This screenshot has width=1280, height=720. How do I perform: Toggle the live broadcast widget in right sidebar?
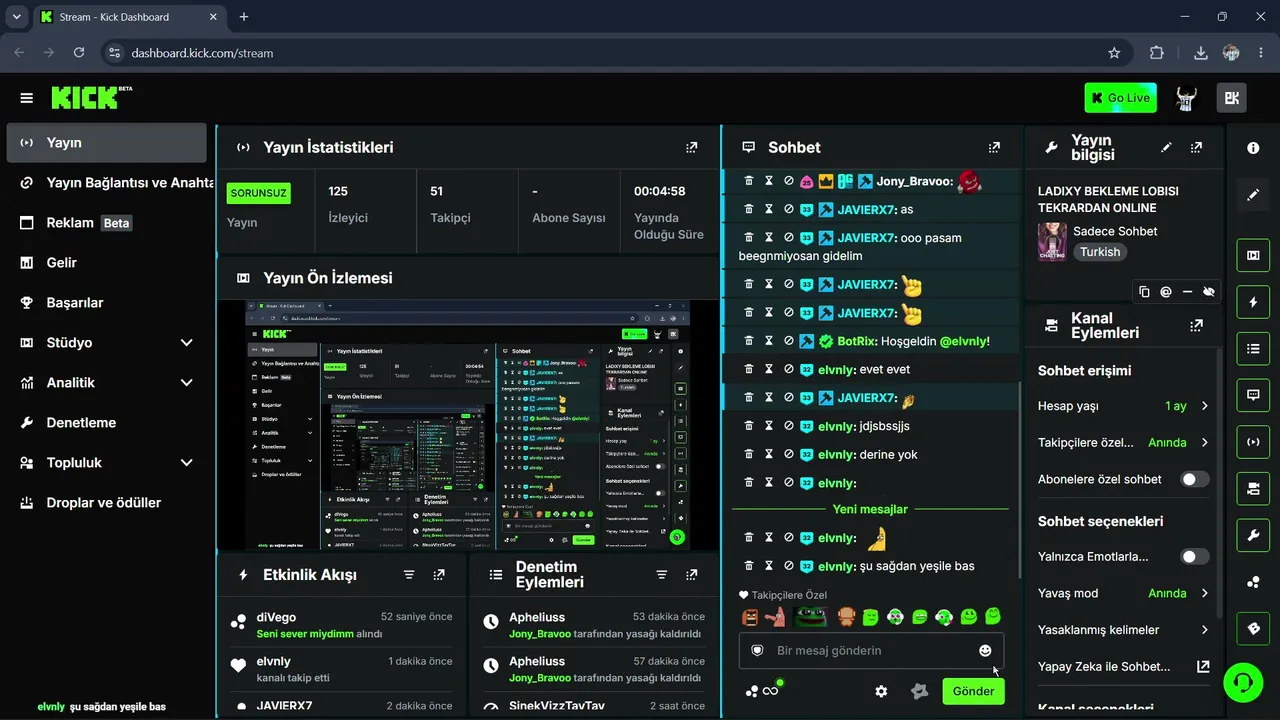click(x=1253, y=442)
